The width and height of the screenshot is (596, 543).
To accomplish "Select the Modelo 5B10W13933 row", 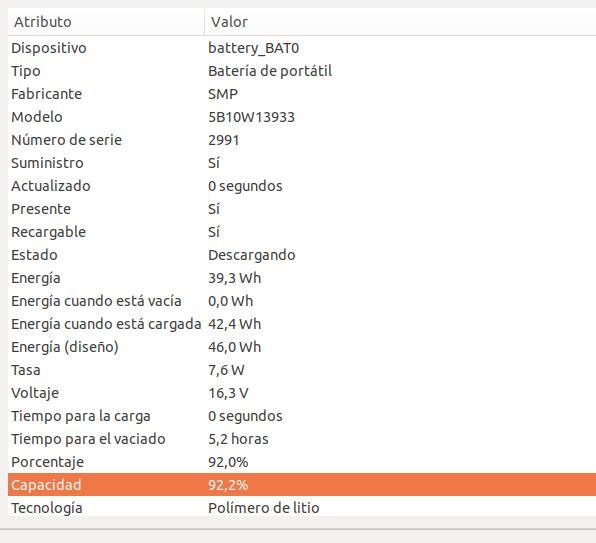I will click(x=302, y=117).
